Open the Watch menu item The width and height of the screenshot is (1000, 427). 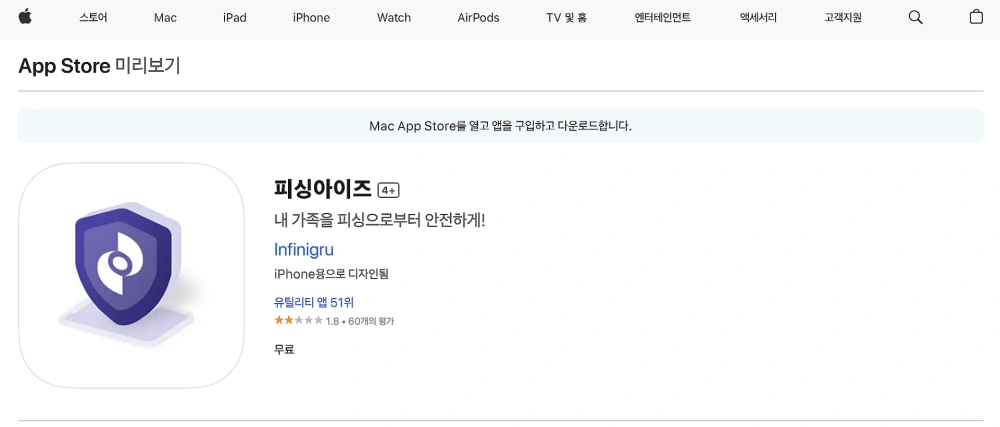coord(394,18)
